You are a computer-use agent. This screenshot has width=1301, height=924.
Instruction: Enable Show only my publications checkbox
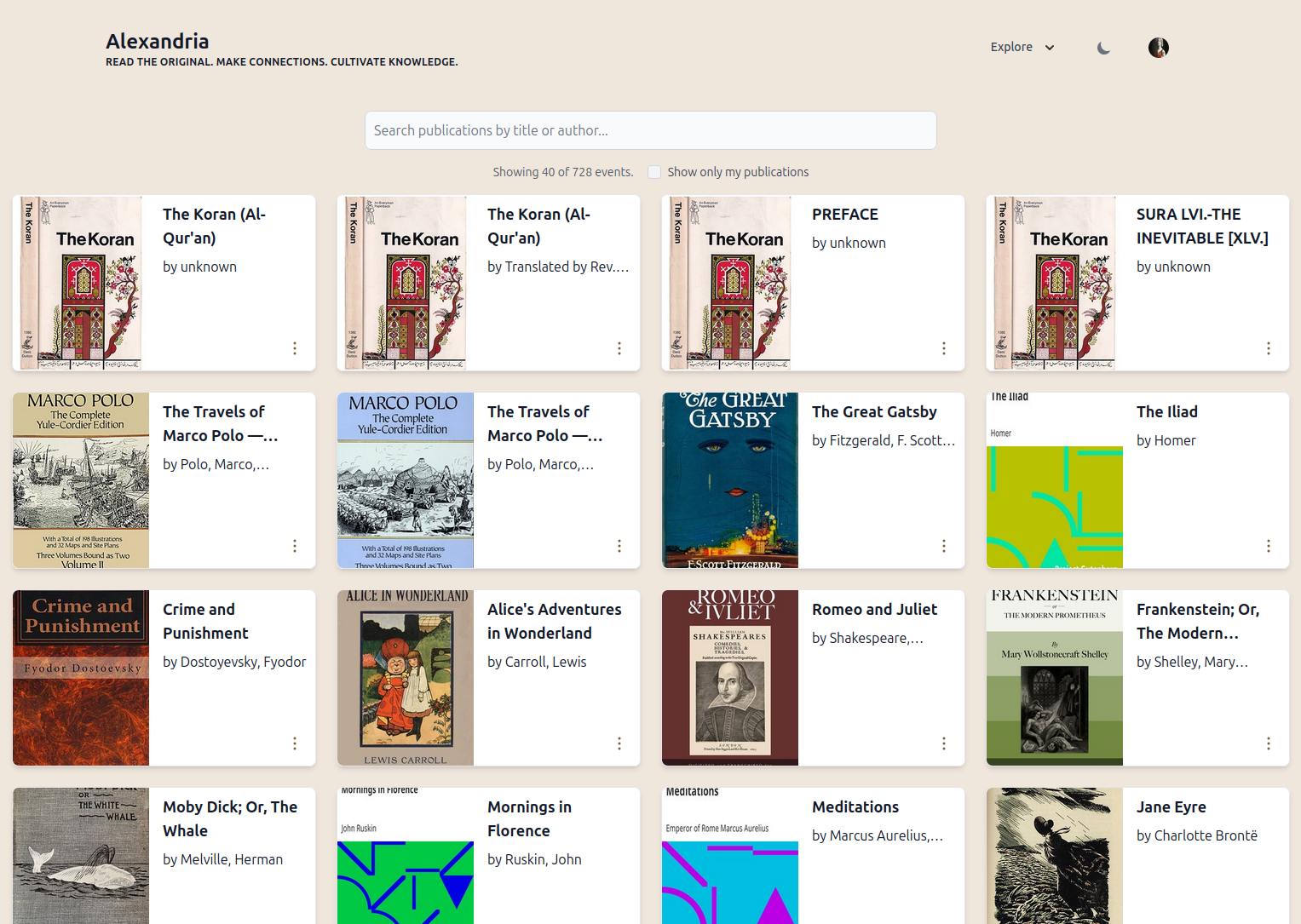point(654,172)
